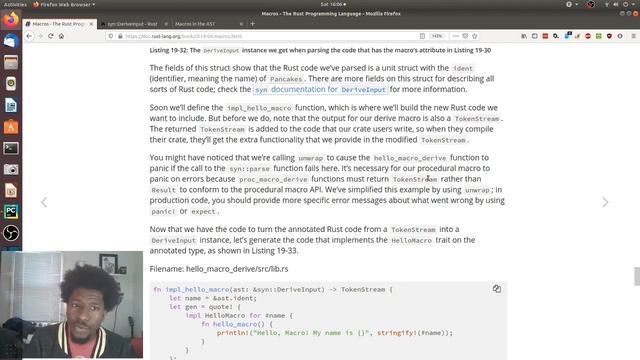Go to the next chapter arrow
Image resolution: width=640 pixels, height=360 pixels.
pos(605,202)
